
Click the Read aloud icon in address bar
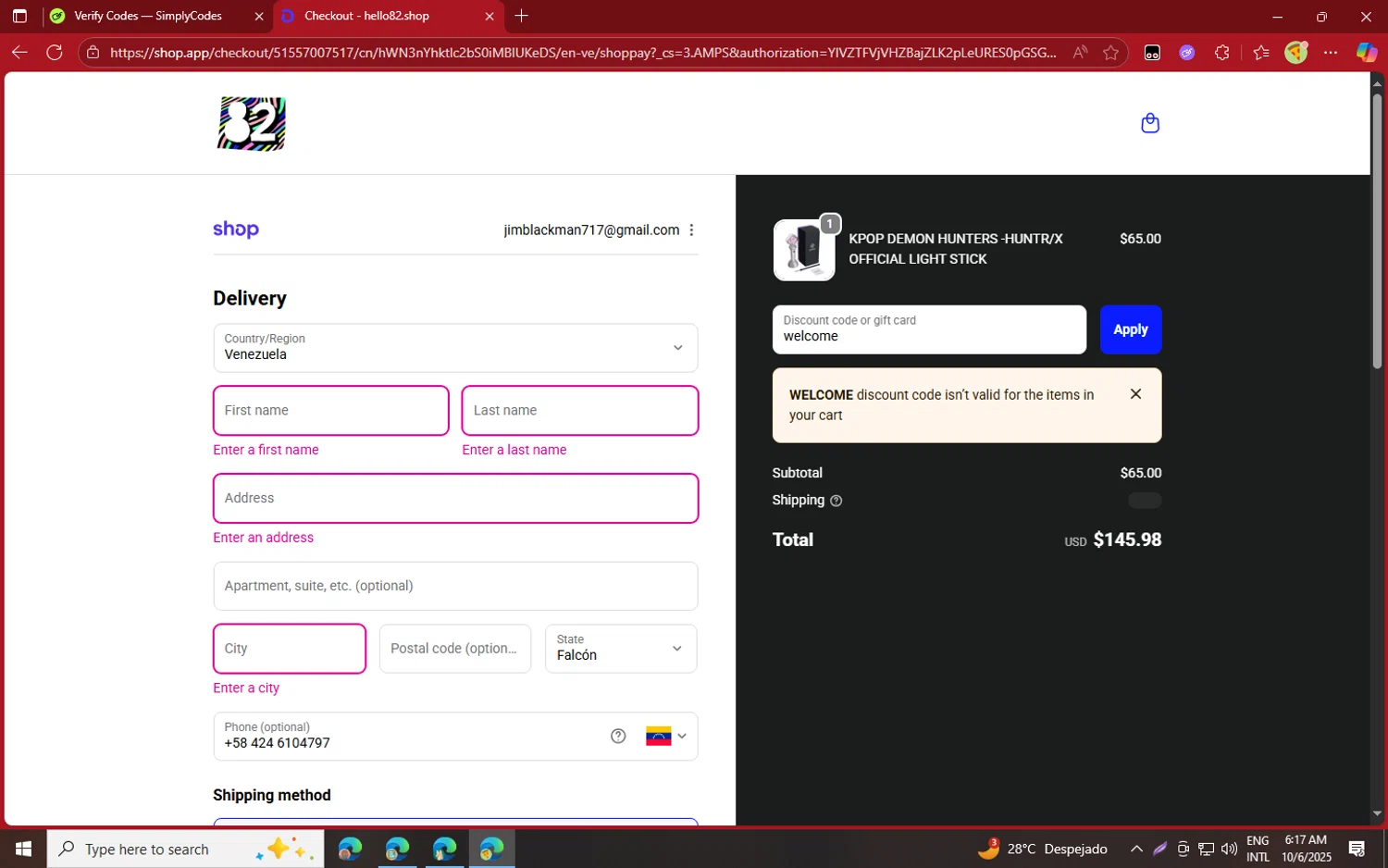click(x=1080, y=53)
